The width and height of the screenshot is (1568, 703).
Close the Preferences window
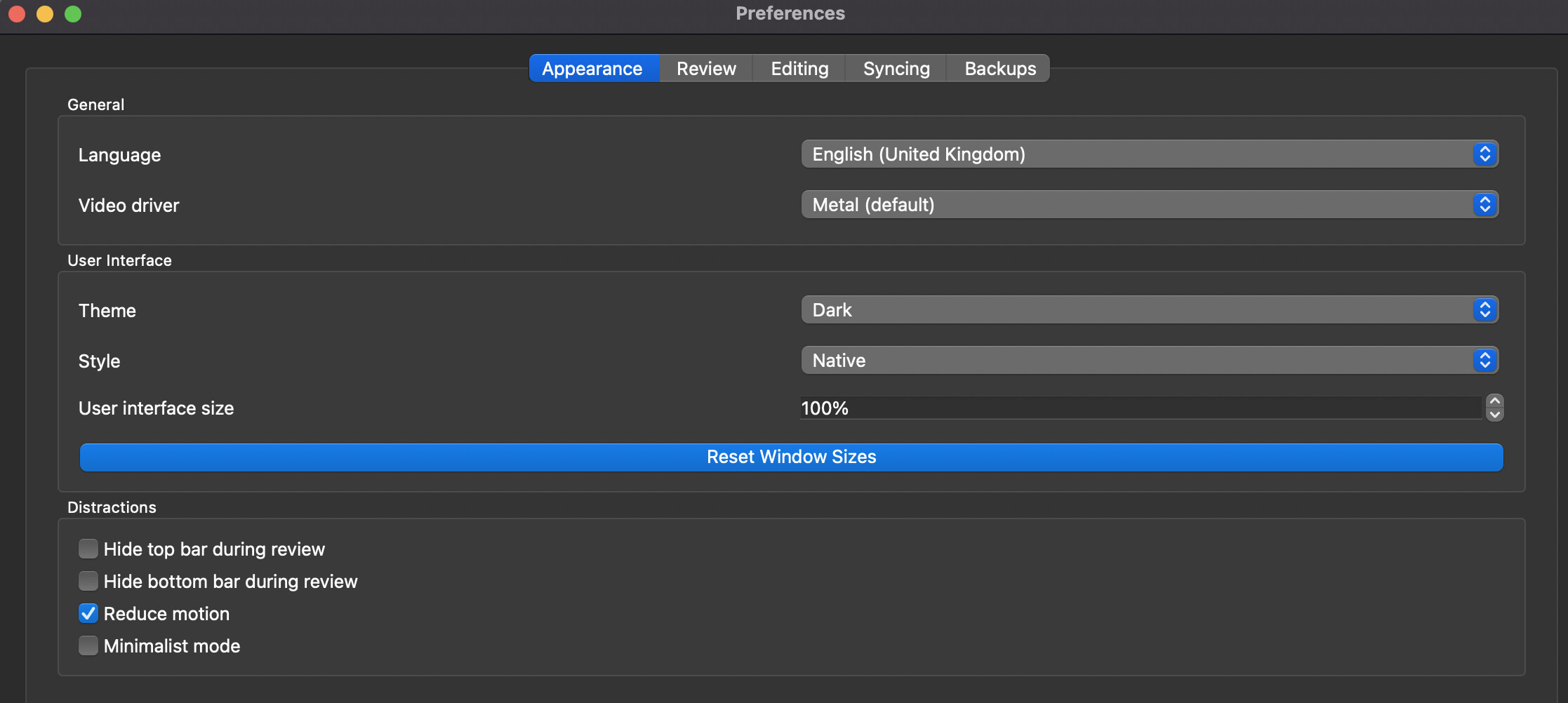(17, 14)
